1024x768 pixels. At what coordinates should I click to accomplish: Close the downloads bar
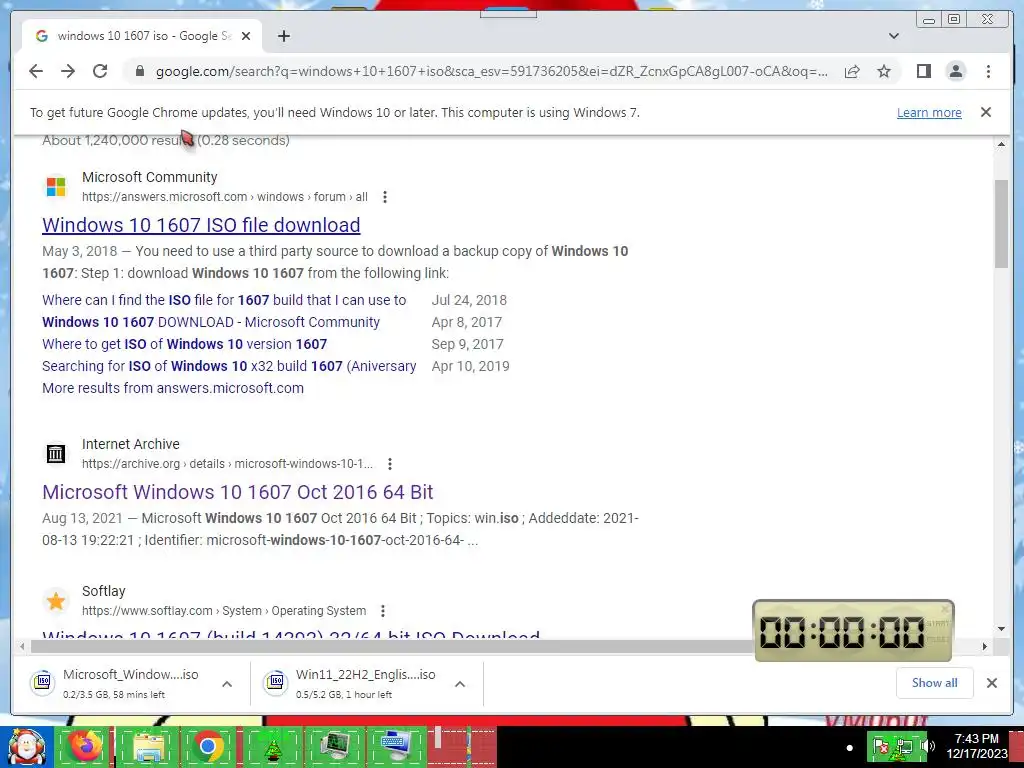coord(991,683)
